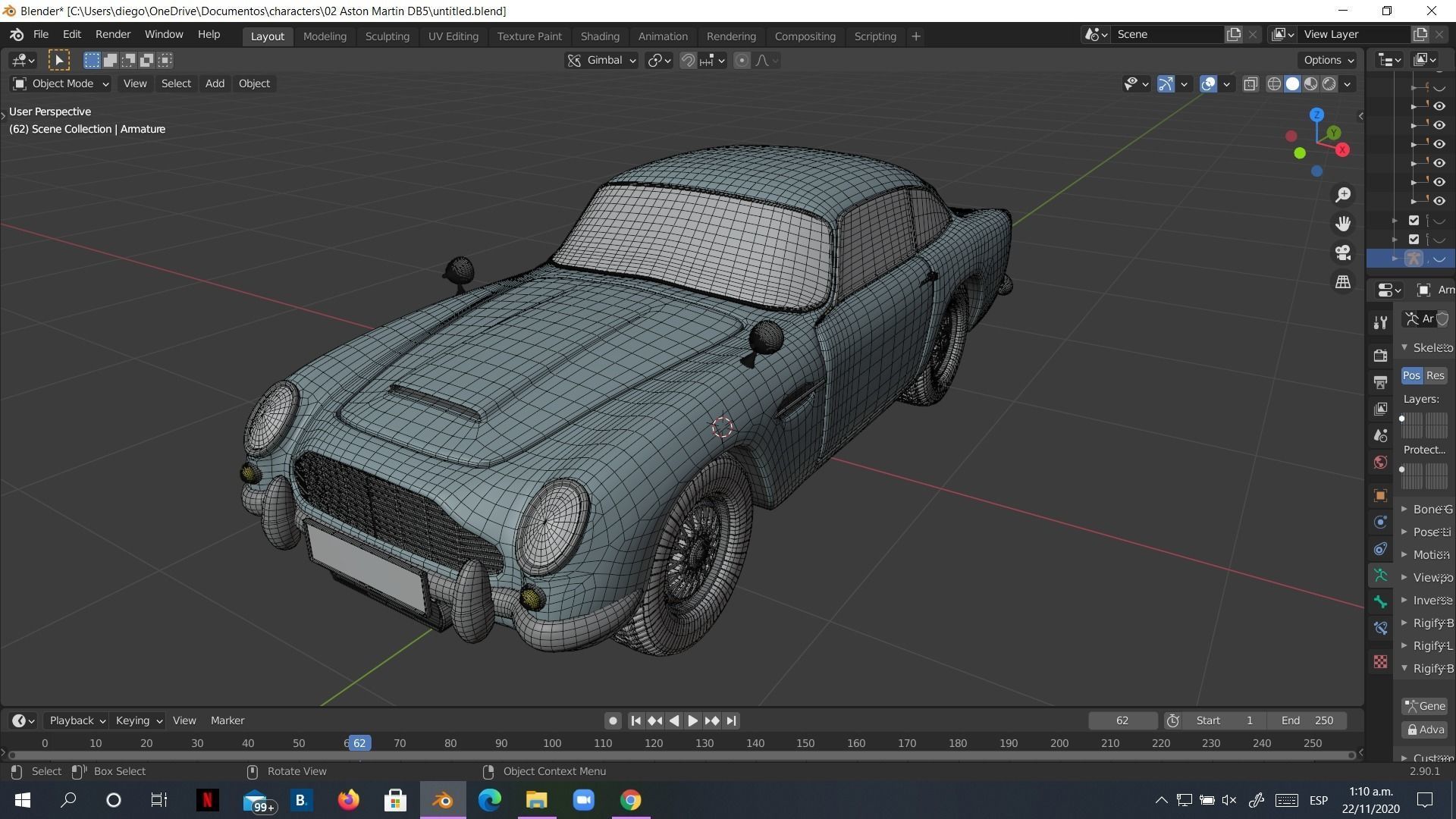Screen dimensions: 1456x819
Task: Select the Tweak/select tool icon
Action: coord(59,60)
